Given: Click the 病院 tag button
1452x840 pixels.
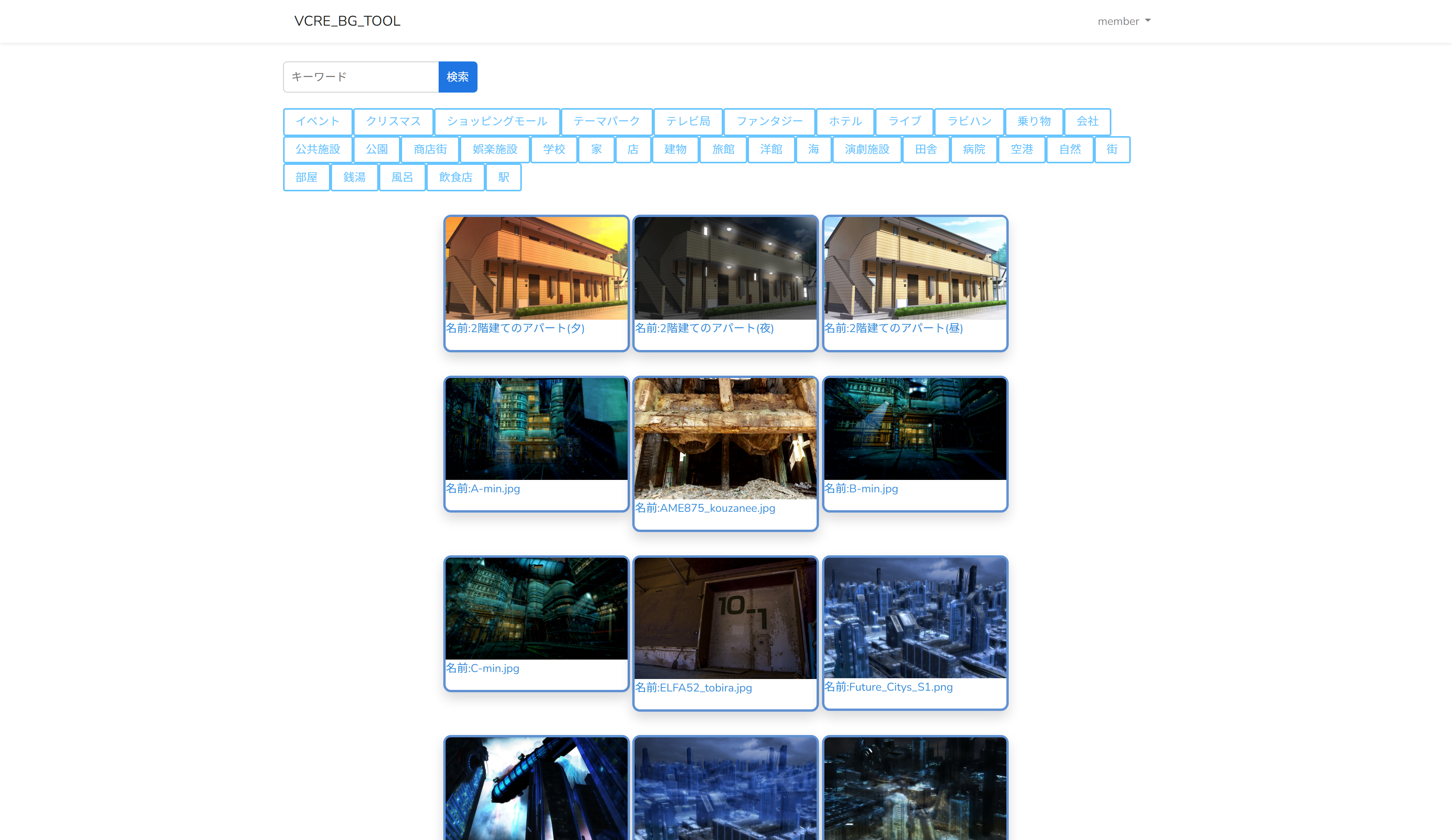Looking at the screenshot, I should tap(973, 150).
